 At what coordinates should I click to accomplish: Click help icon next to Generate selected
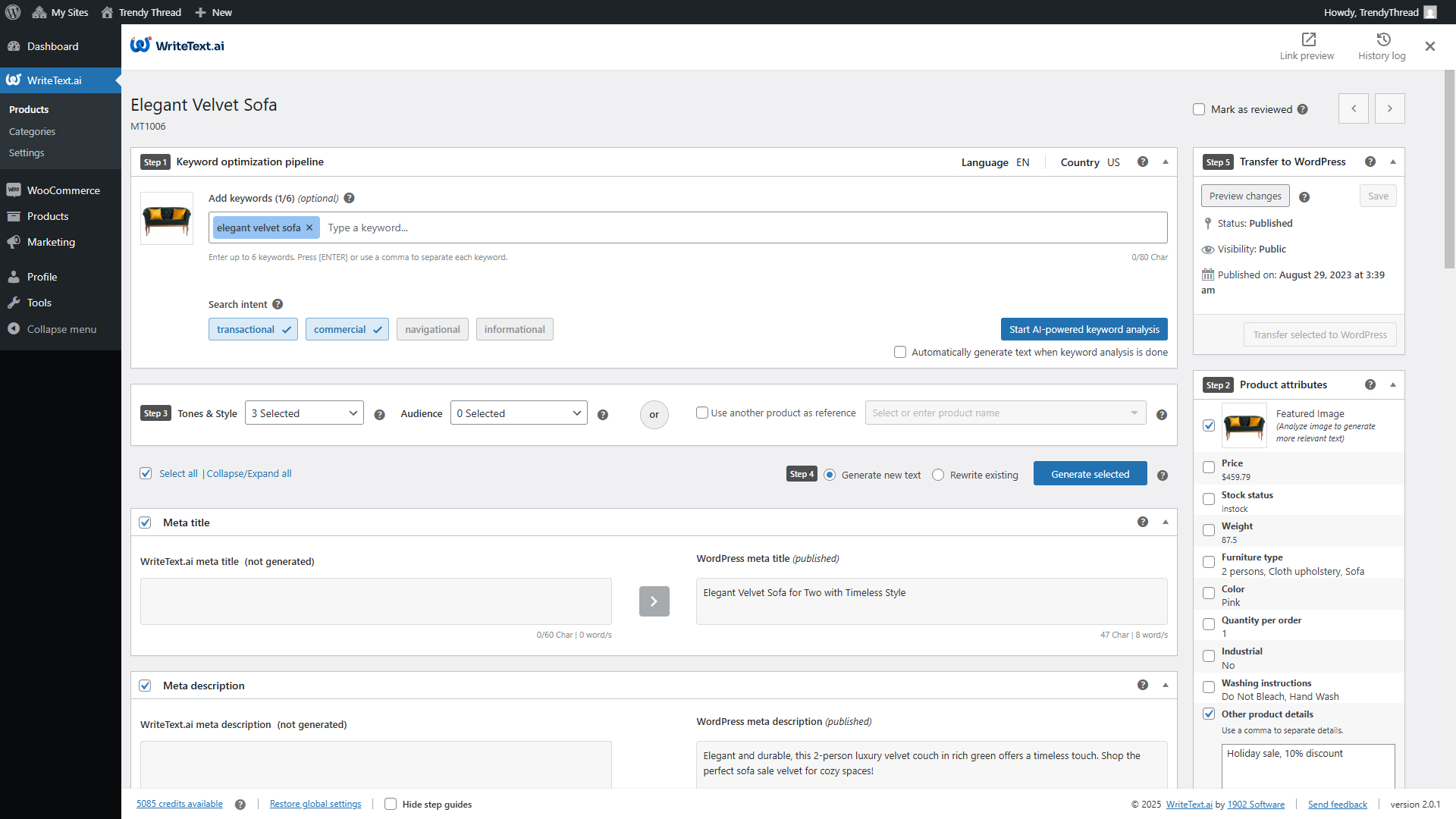coord(1163,475)
